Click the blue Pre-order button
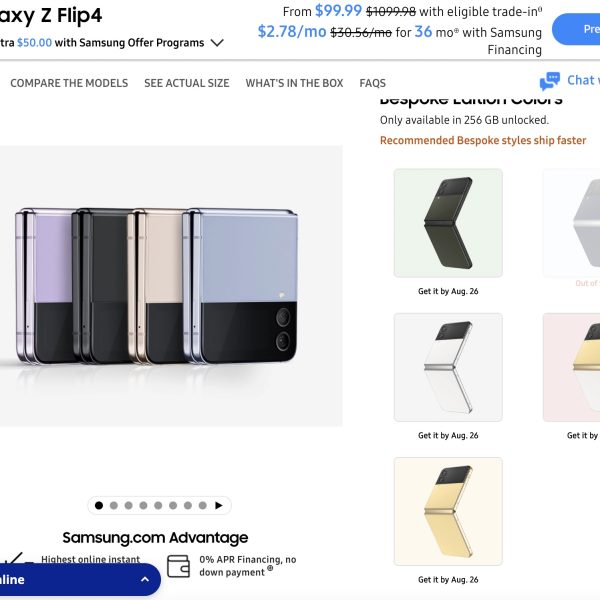 (577, 28)
